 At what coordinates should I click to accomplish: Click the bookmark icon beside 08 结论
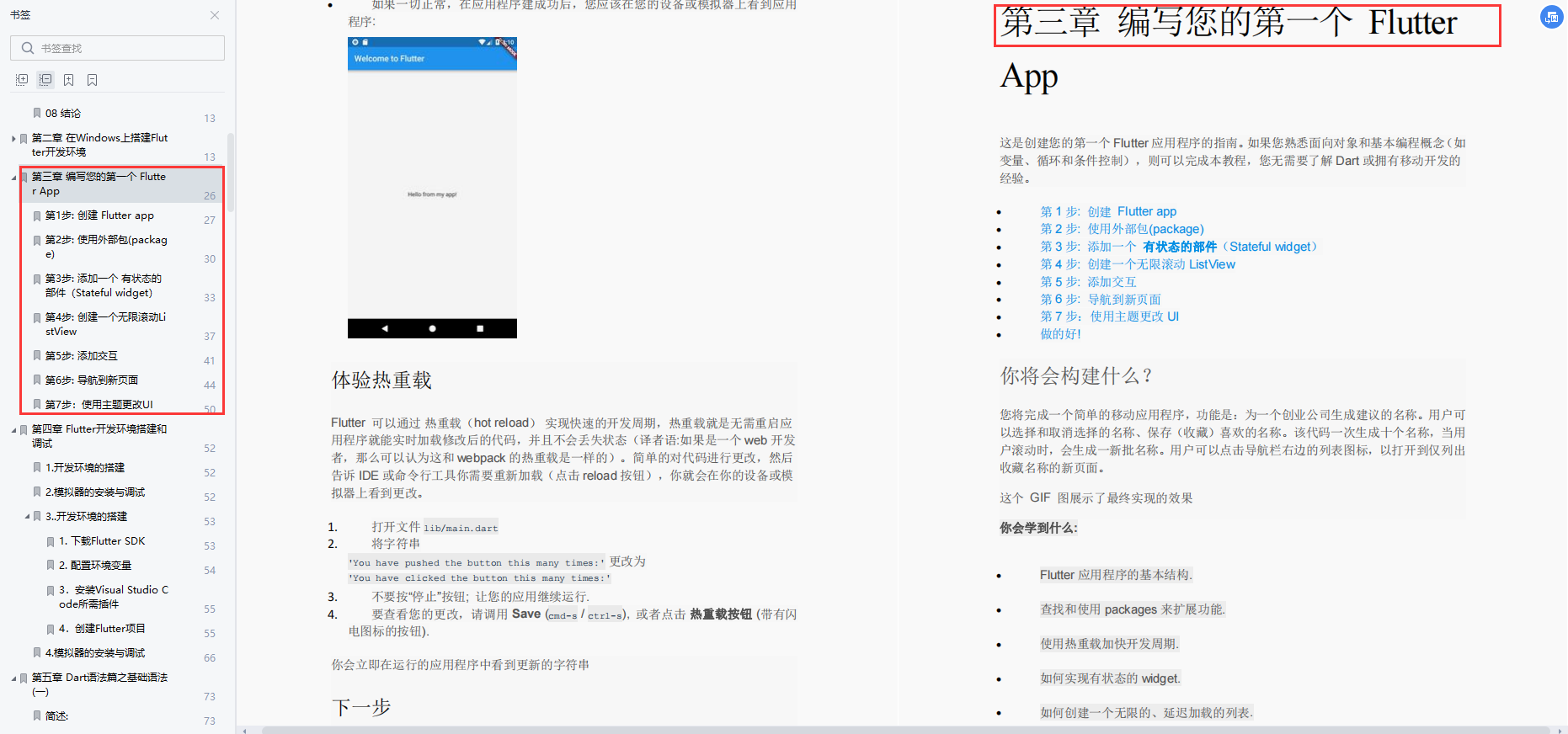pos(37,113)
